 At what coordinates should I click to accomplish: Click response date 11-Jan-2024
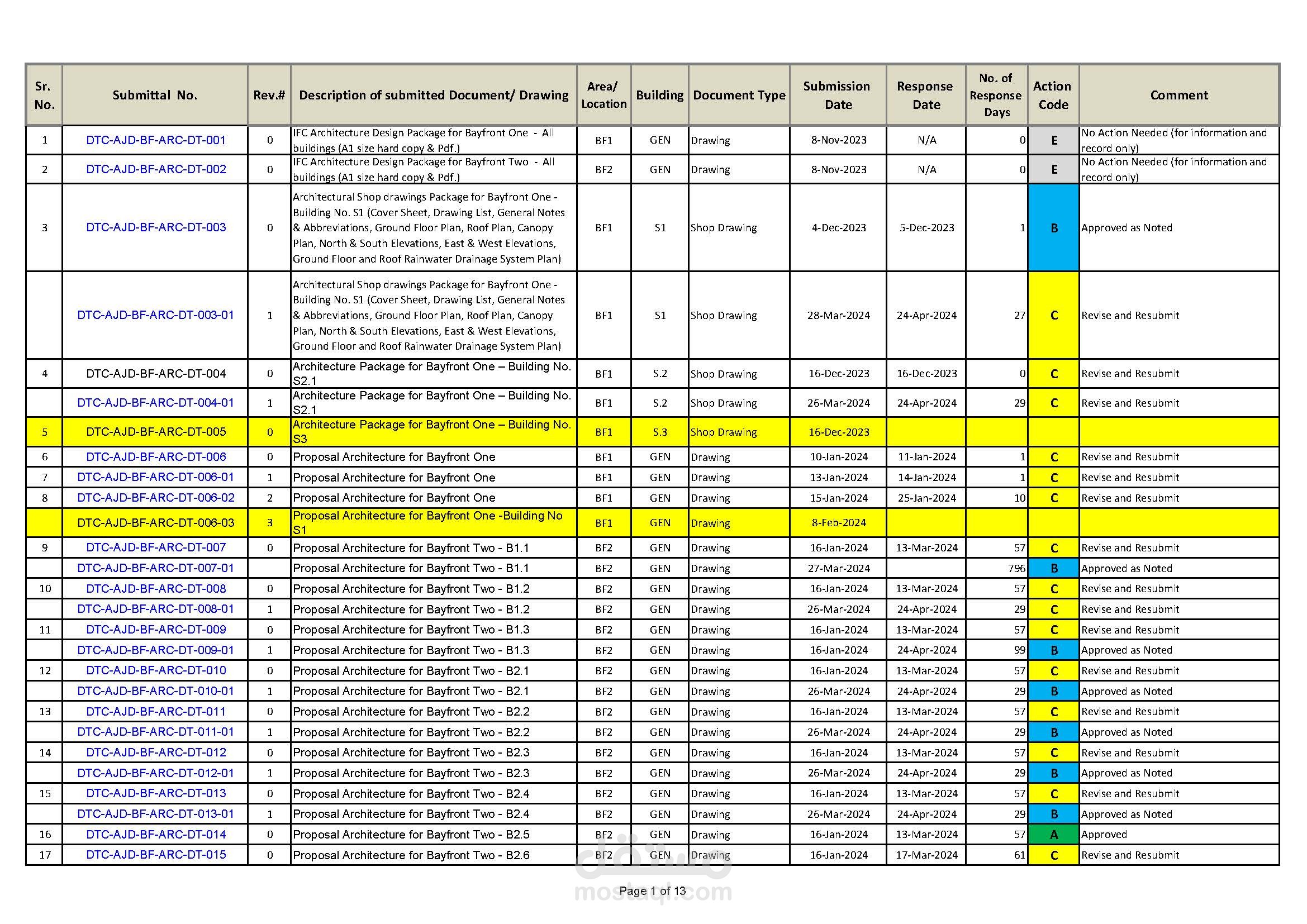(x=926, y=457)
